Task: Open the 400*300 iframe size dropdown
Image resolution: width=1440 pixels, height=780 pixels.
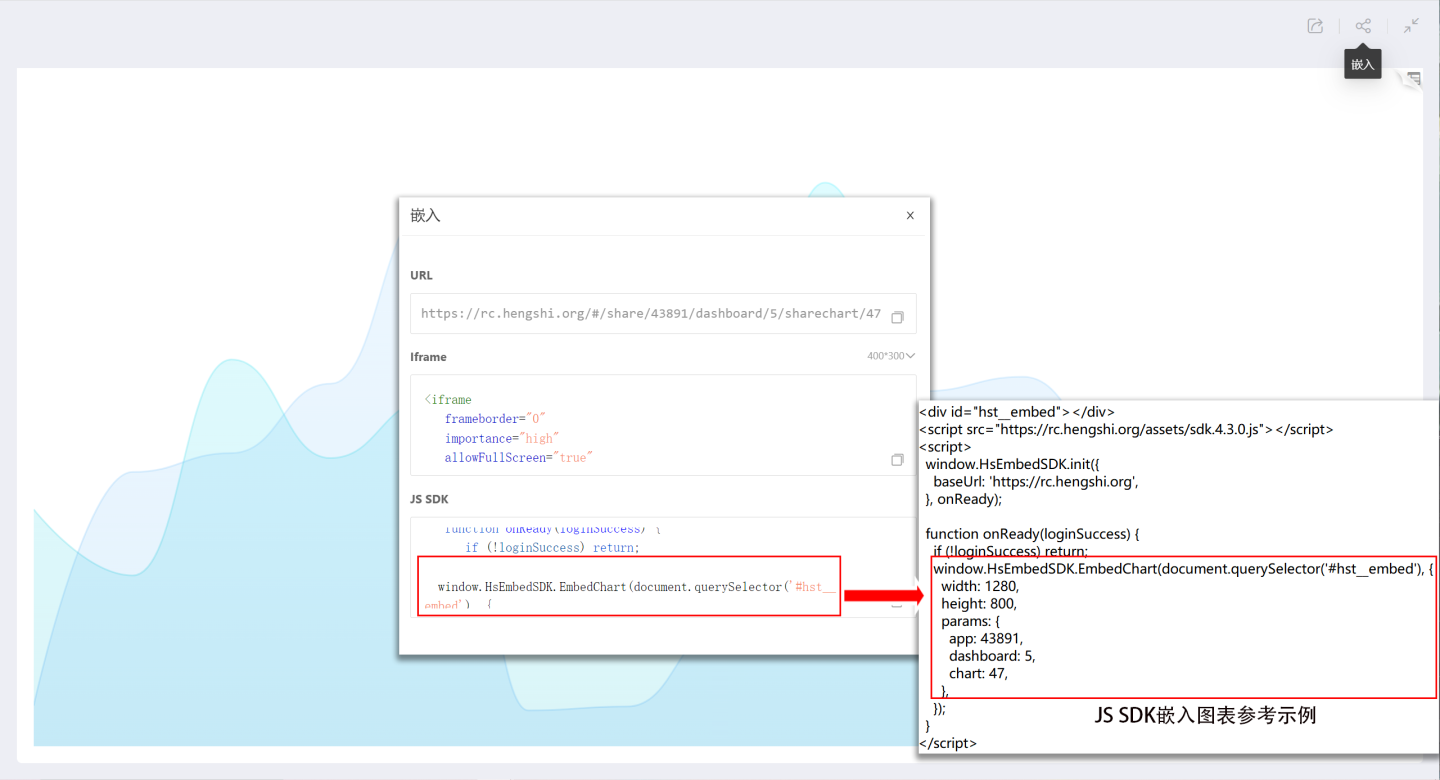Action: [891, 356]
